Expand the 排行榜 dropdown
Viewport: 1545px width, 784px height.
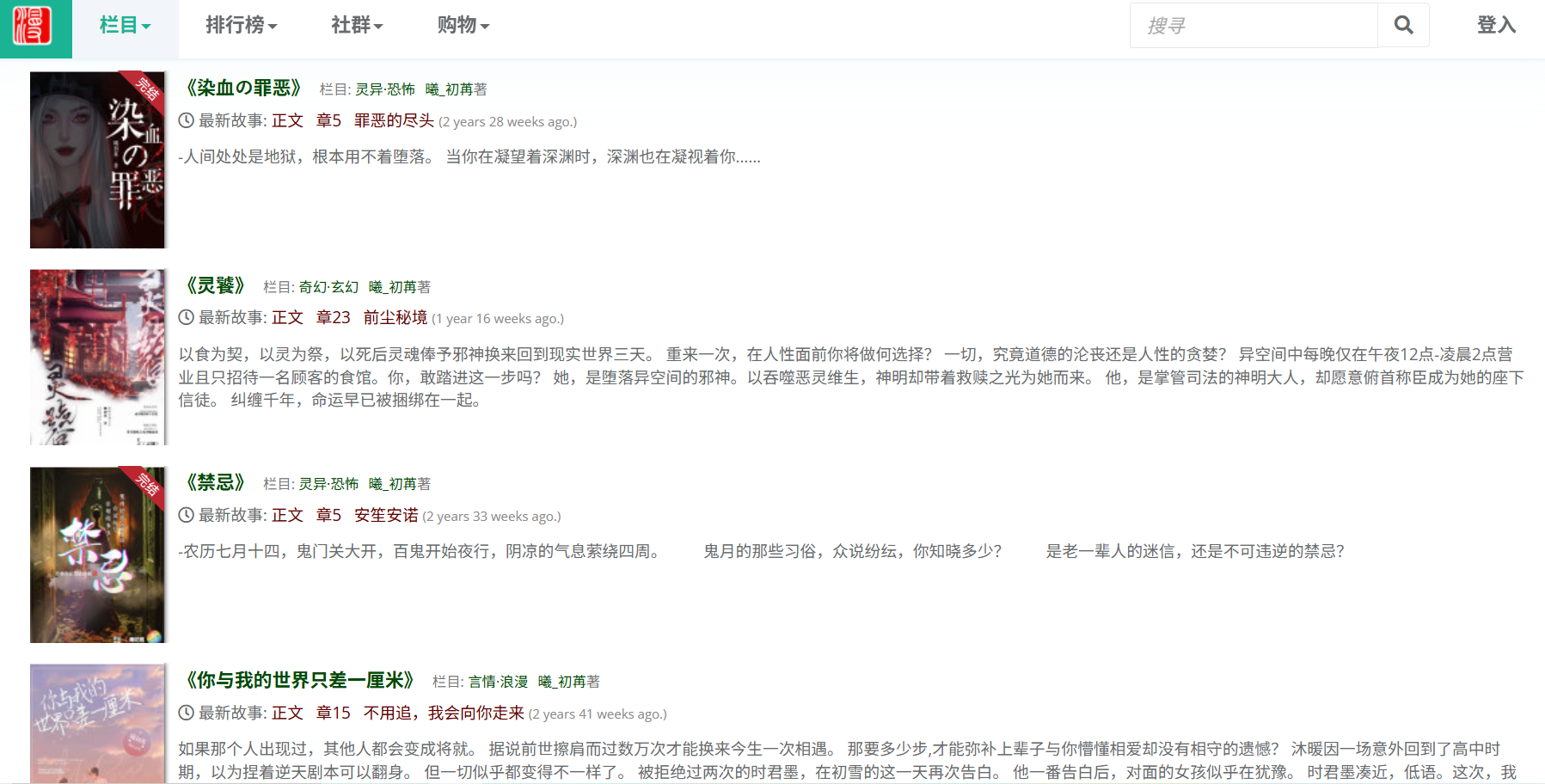pyautogui.click(x=242, y=26)
